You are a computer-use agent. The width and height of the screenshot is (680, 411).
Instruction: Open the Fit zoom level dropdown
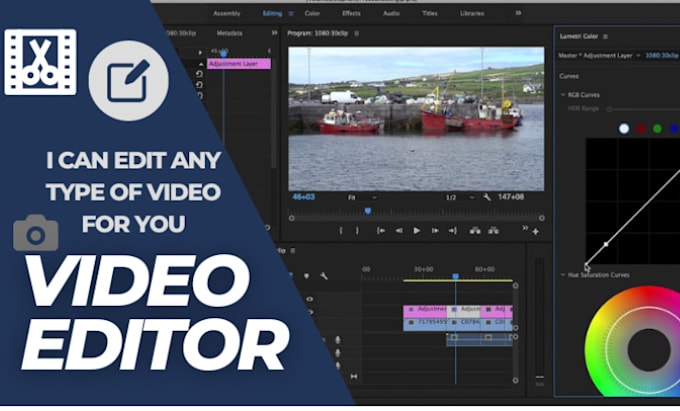coord(362,198)
